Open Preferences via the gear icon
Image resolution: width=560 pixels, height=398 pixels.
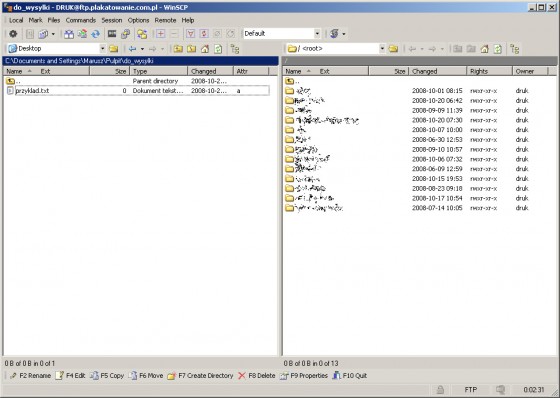pos(13,34)
